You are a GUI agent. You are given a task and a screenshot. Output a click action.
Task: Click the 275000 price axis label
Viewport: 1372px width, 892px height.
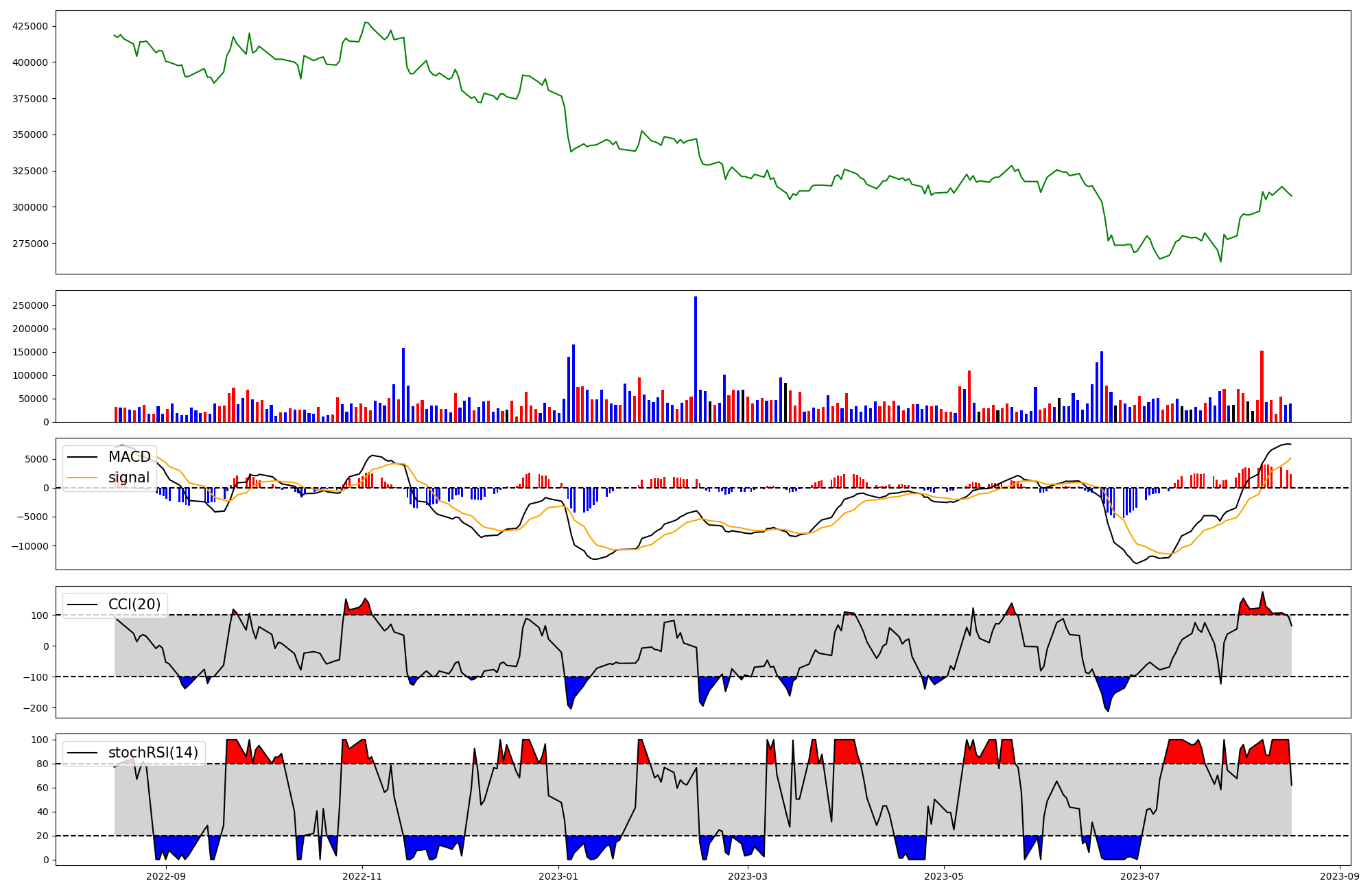click(x=30, y=244)
